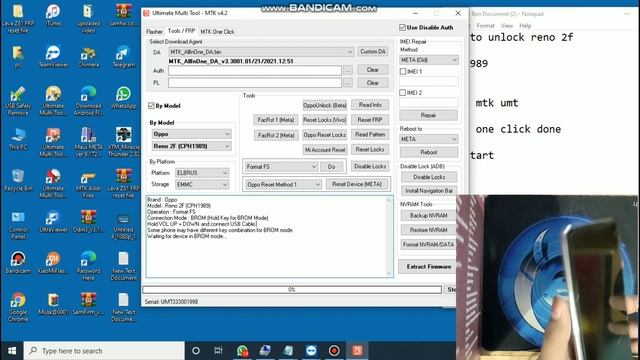Open Maui META desktop shortcut
This screenshot has height=360, width=640.
point(88,142)
